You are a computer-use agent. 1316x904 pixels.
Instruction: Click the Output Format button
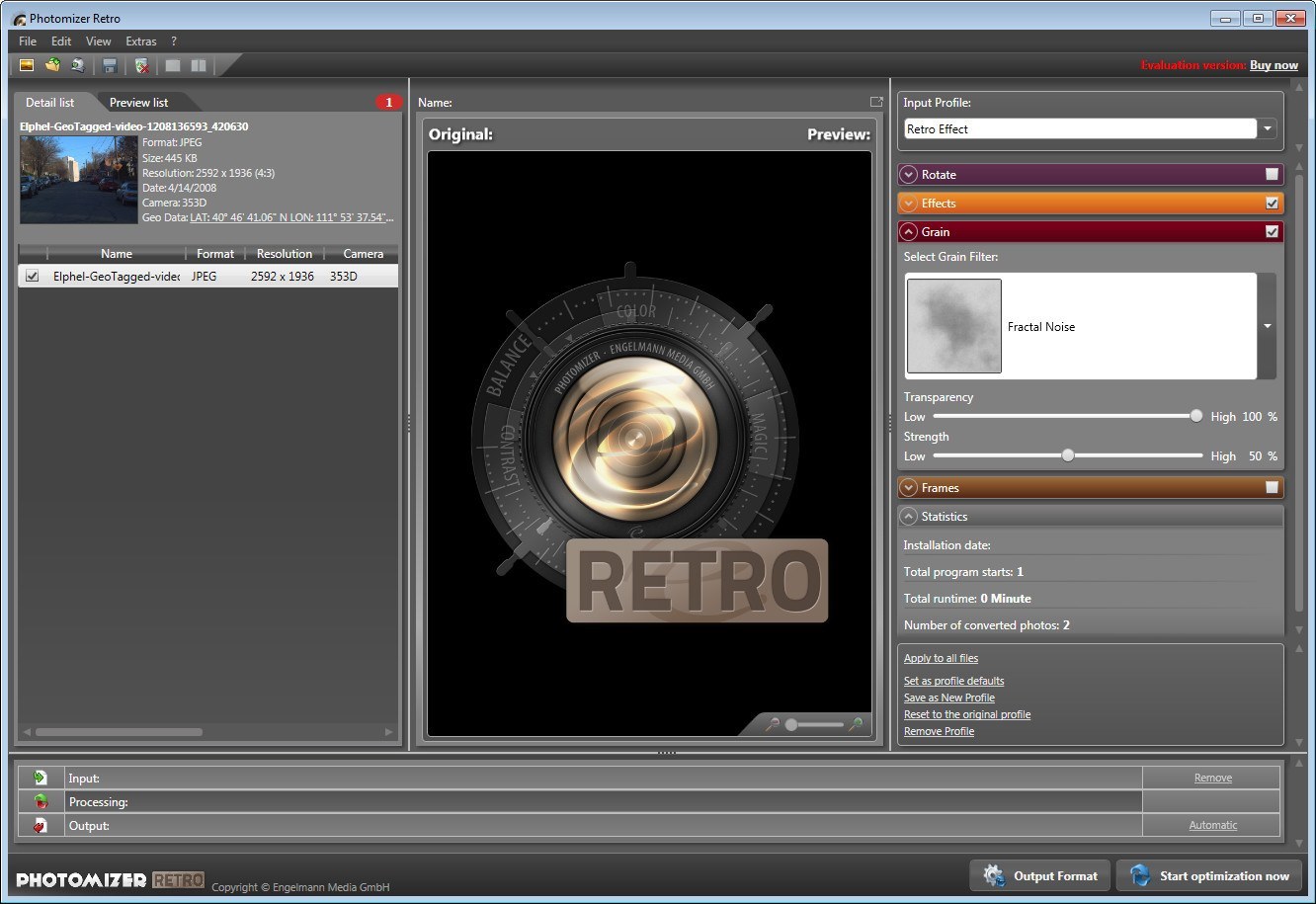tap(1039, 875)
